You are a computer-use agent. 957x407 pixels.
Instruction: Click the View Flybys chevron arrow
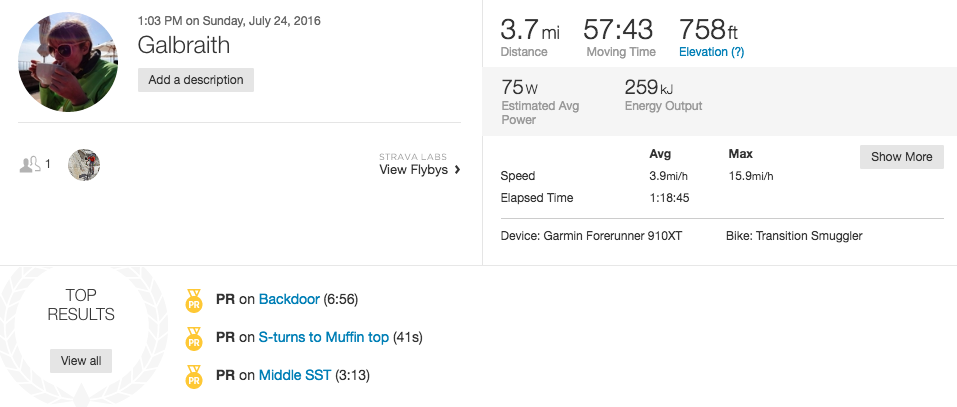(457, 170)
